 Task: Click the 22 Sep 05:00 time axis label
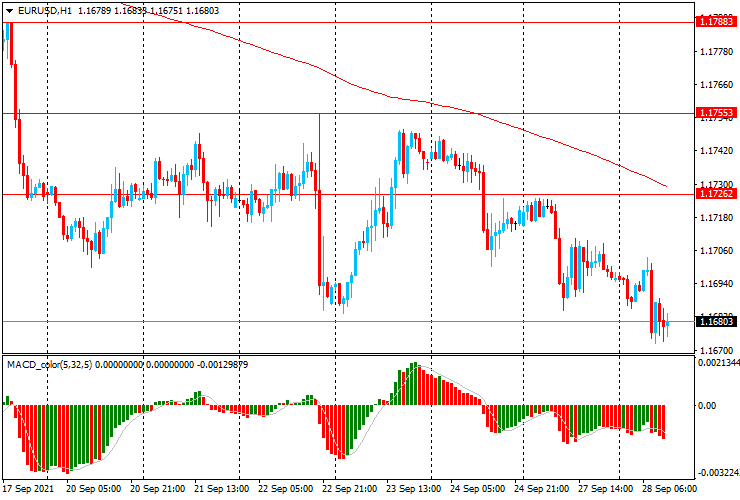click(286, 488)
